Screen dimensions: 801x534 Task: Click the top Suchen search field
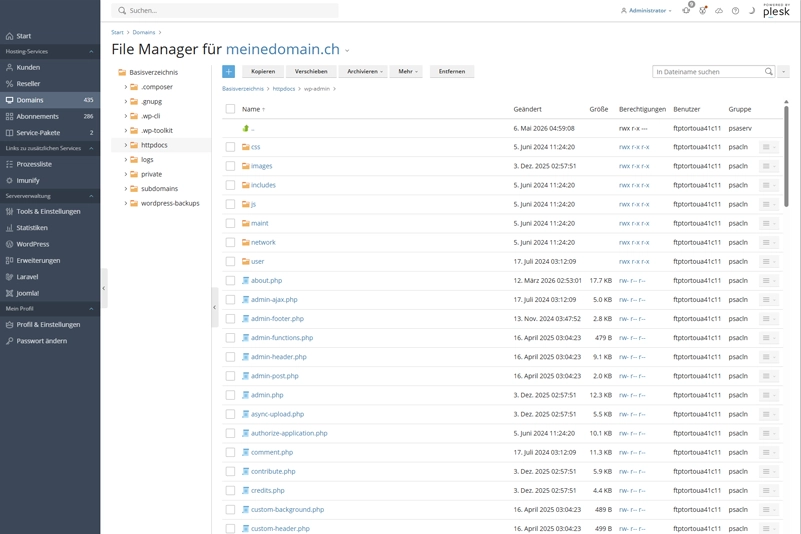[x=225, y=11]
